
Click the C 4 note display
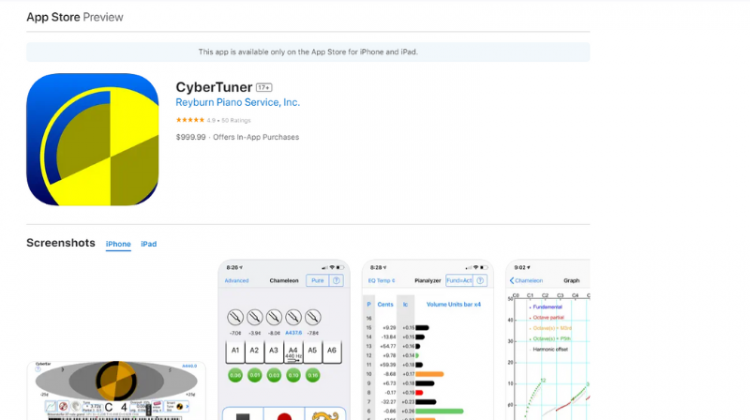116,408
